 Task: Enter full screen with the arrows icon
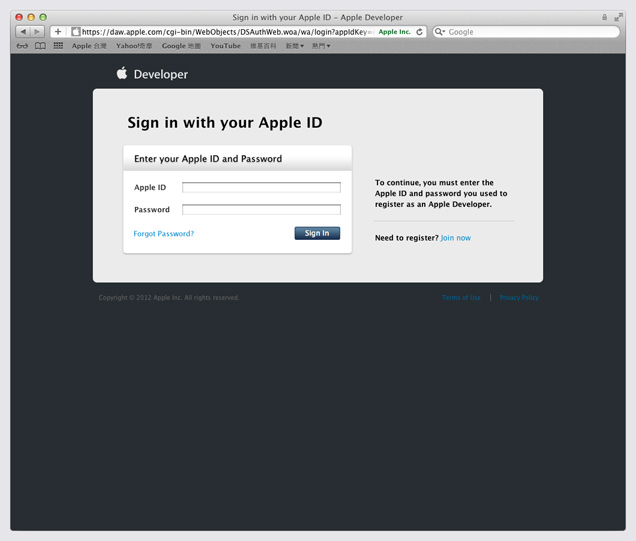click(x=618, y=17)
